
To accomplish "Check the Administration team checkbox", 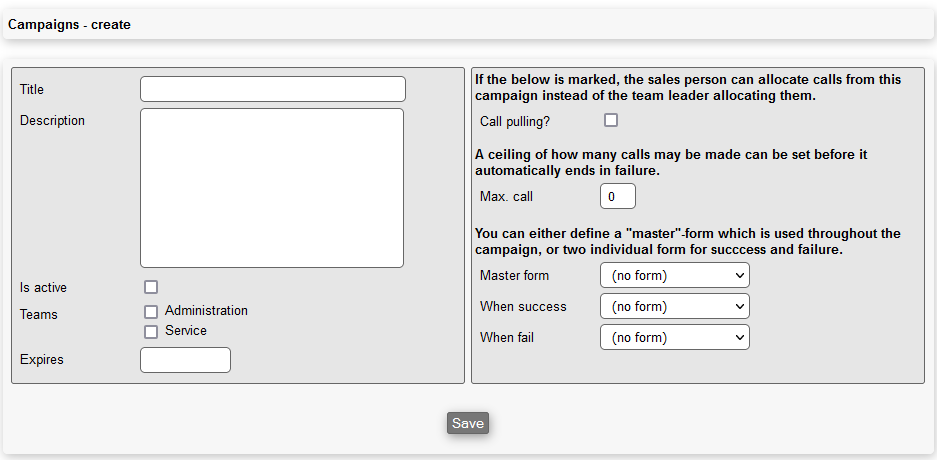I will tap(151, 312).
